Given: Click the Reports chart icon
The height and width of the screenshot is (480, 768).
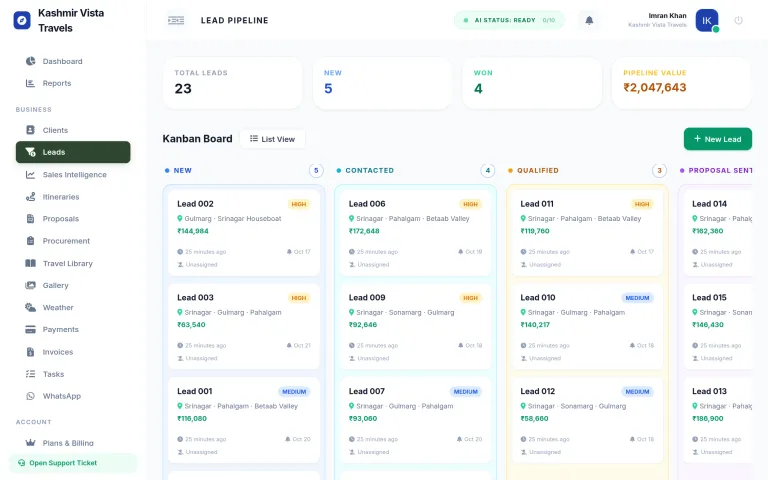Looking at the screenshot, I should pos(30,83).
